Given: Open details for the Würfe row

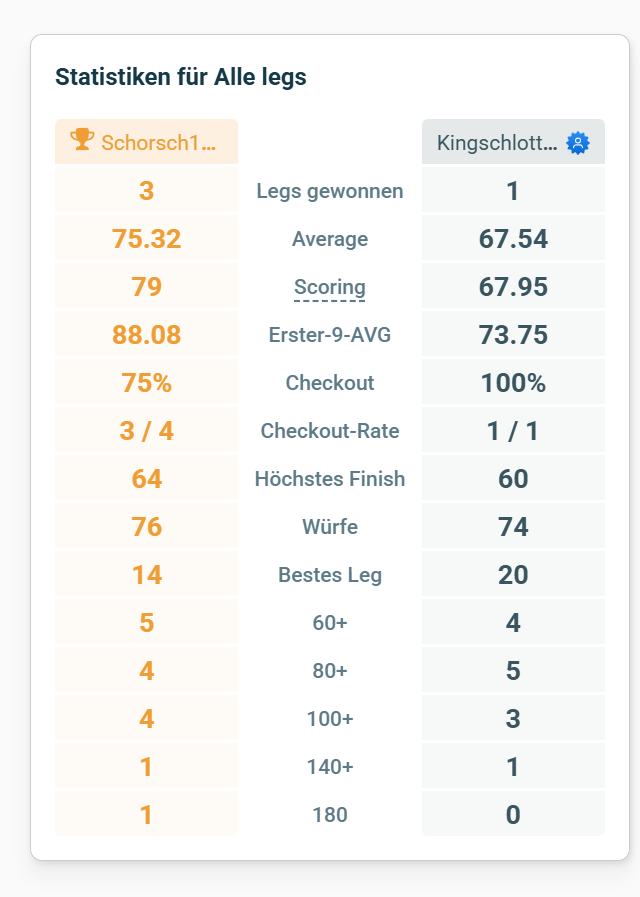Looking at the screenshot, I should point(330,526).
